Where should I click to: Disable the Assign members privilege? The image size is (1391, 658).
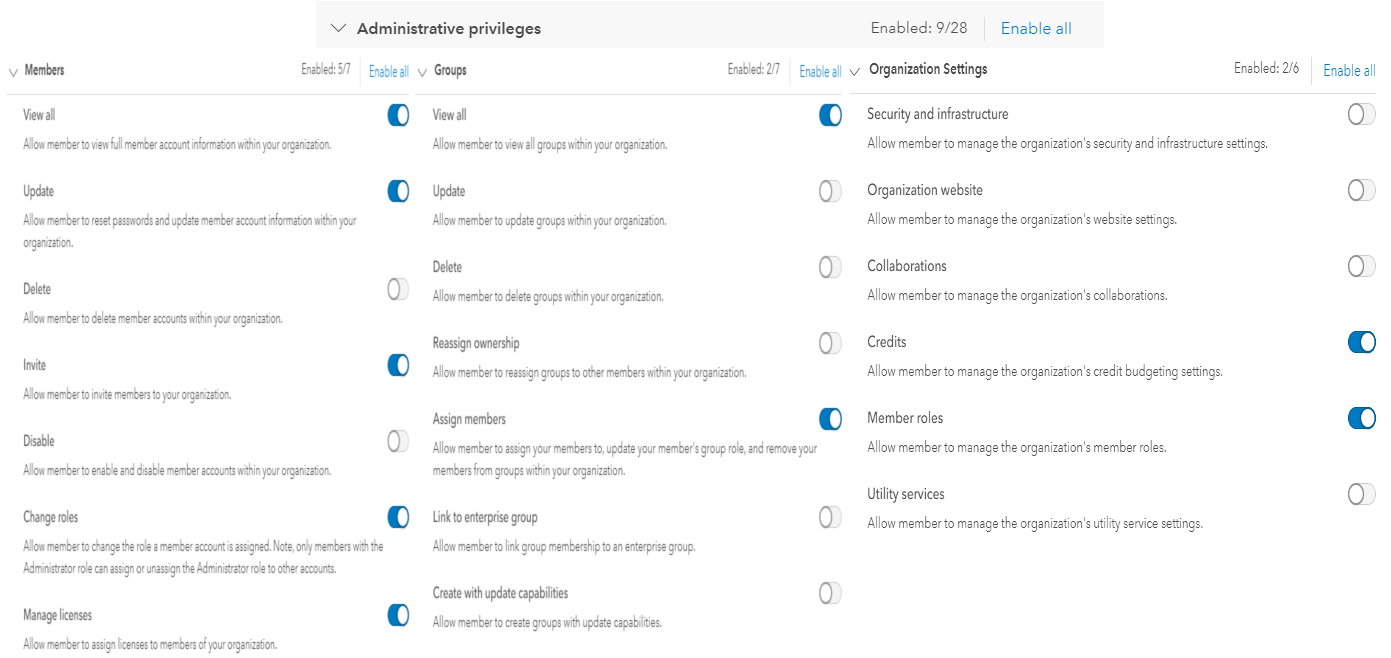pos(830,419)
